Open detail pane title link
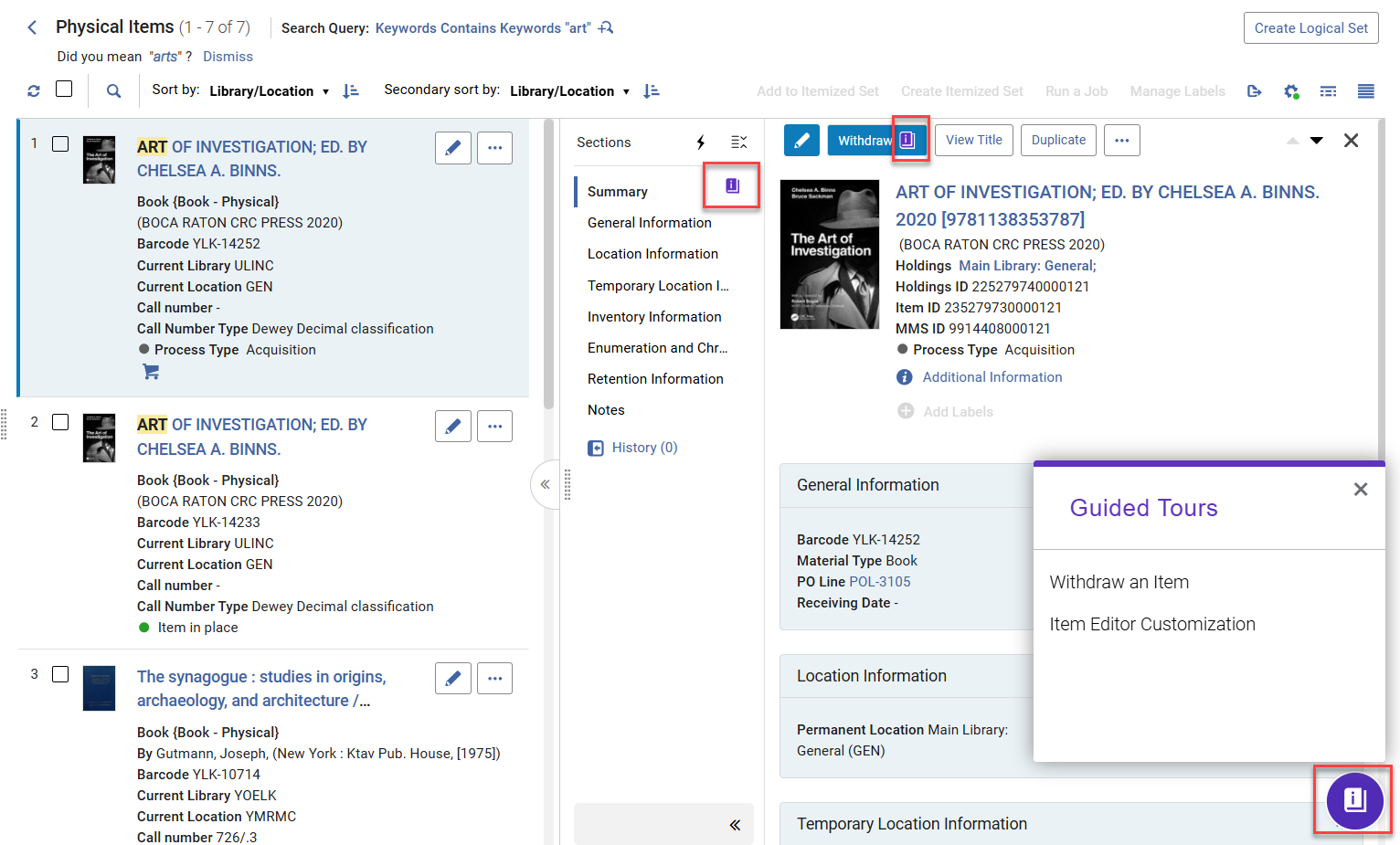Viewport: 1400px width, 845px height. pyautogui.click(x=1107, y=206)
